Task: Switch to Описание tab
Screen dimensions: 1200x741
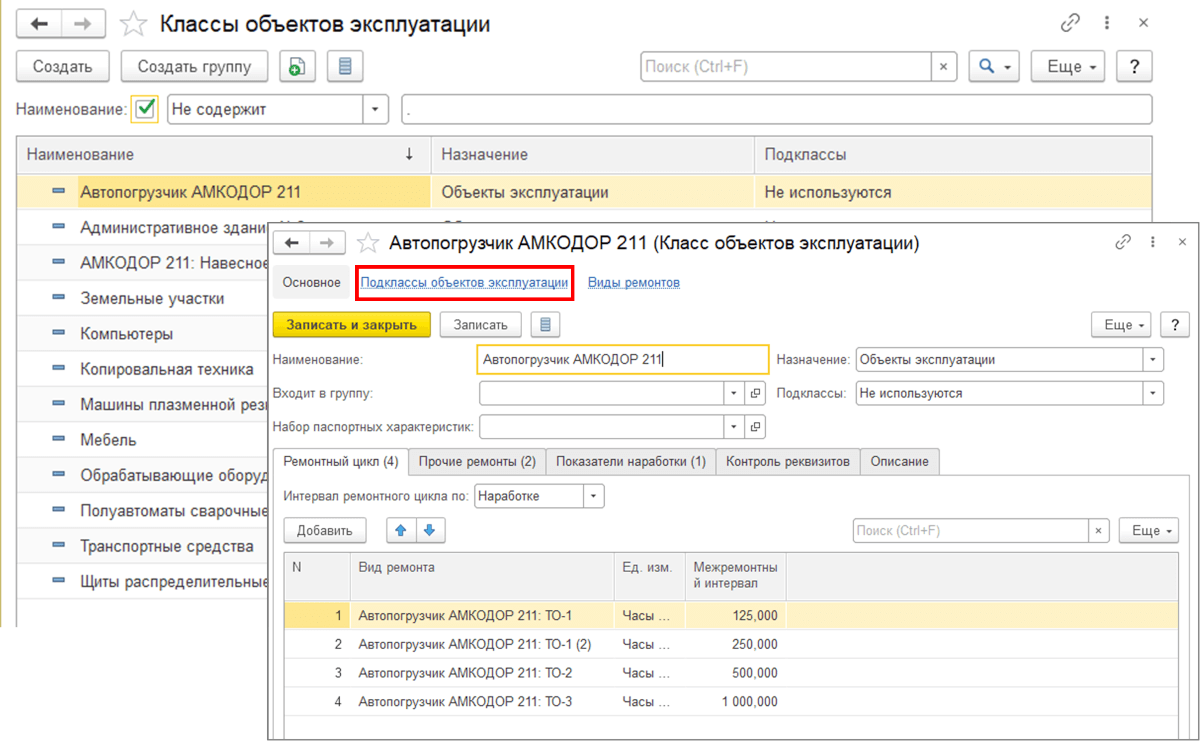Action: [899, 462]
